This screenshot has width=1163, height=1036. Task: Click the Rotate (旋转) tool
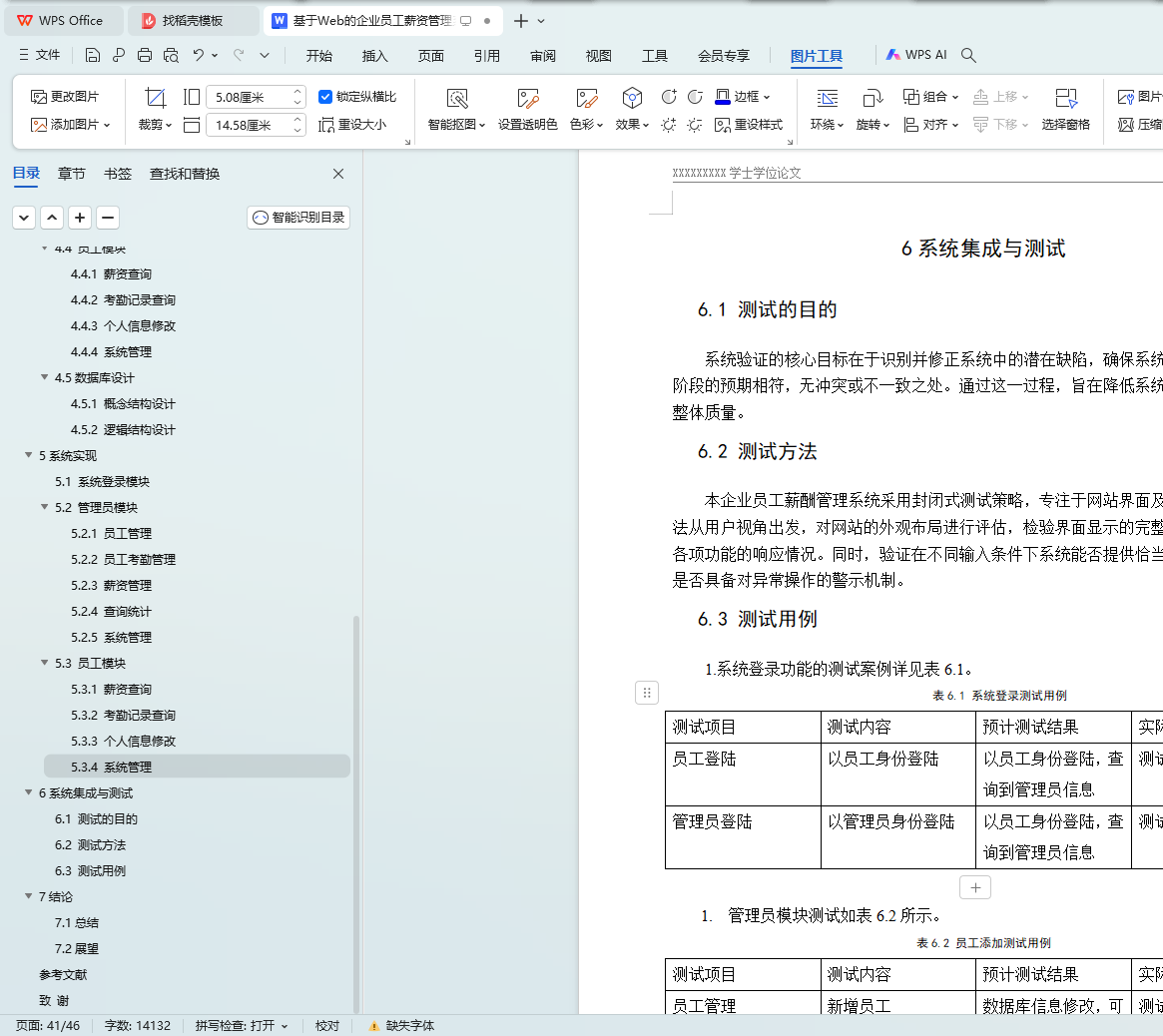pyautogui.click(x=872, y=109)
